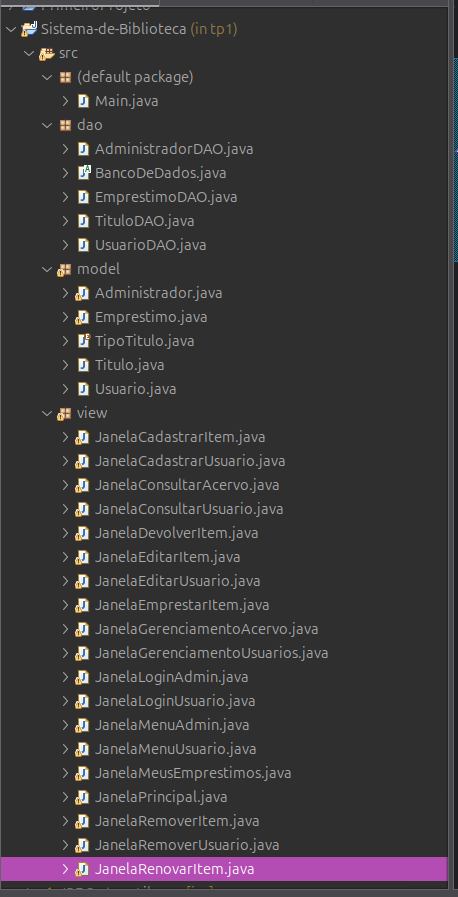This screenshot has width=458, height=897.
Task: Select JanelaGerenciamentoAcervo.java file name
Action: [x=207, y=629]
